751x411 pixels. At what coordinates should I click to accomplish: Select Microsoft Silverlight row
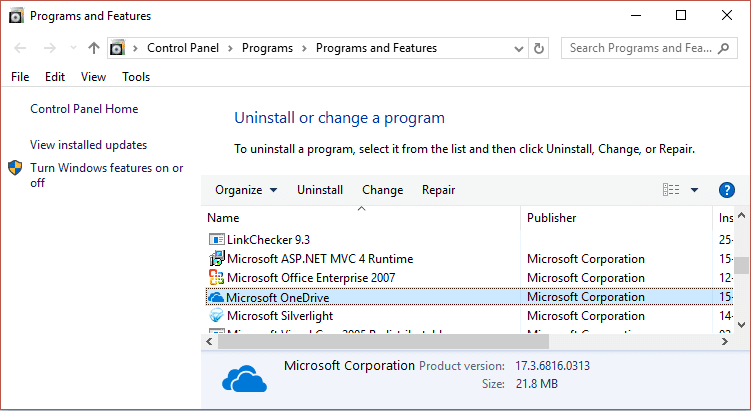pos(469,316)
